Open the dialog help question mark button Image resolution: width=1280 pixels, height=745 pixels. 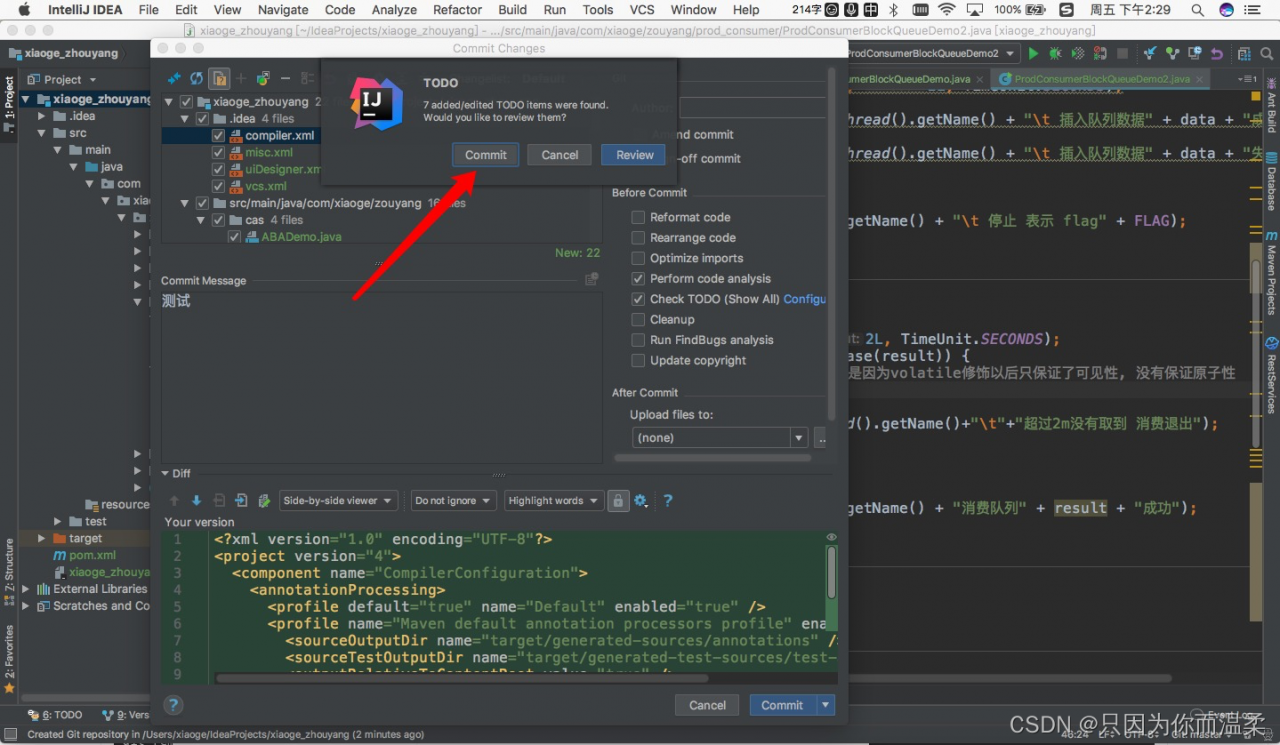(173, 705)
